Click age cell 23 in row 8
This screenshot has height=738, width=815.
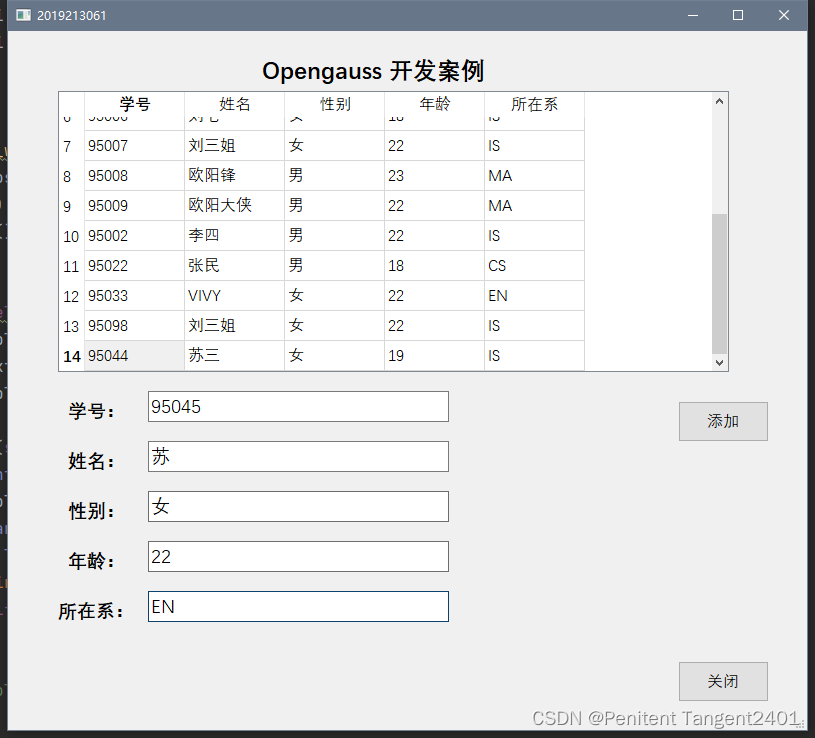point(435,176)
